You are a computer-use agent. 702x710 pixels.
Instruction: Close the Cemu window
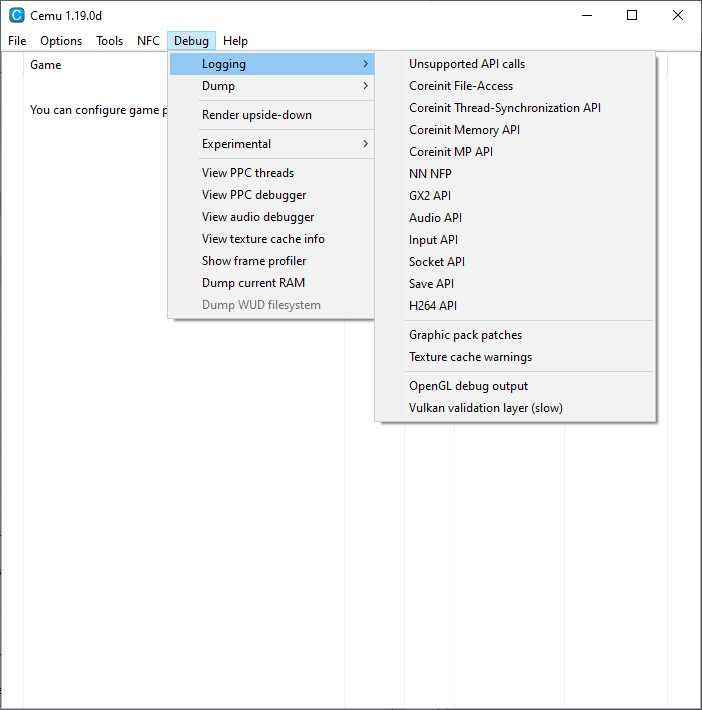point(678,15)
